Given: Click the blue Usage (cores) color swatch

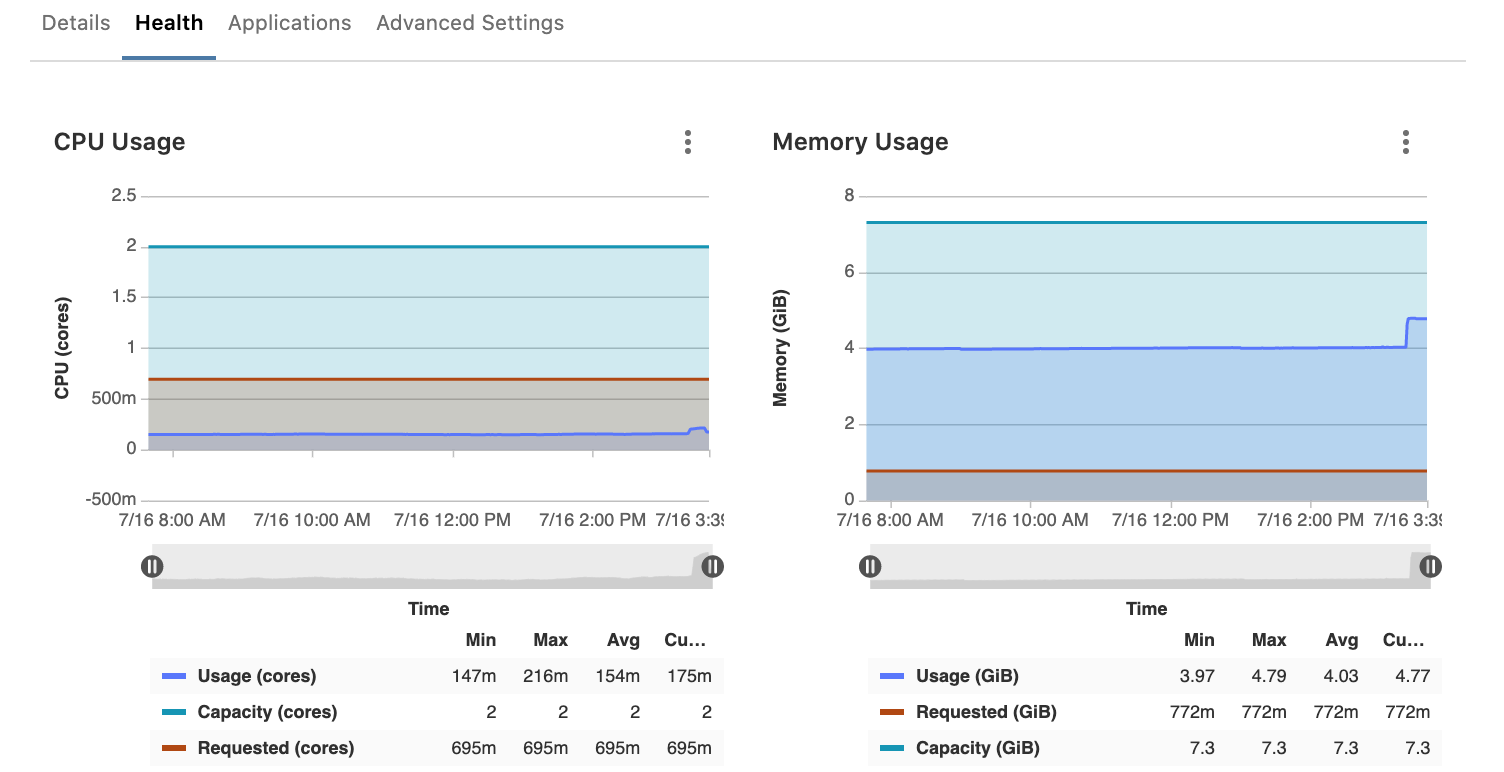Looking at the screenshot, I should pos(174,676).
